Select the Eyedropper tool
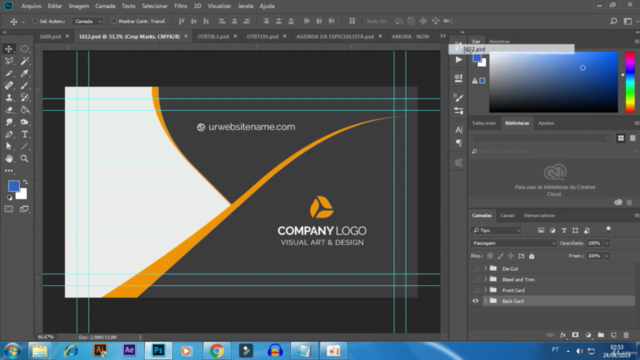Viewport: 640px width, 360px height. pos(24,73)
